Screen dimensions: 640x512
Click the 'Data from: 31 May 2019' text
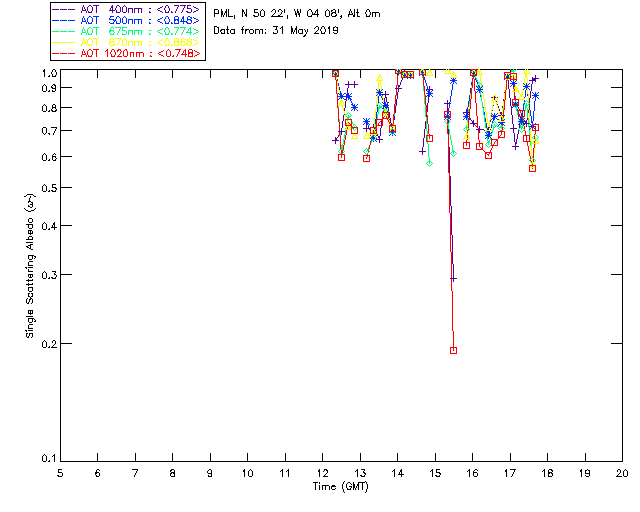276,30
